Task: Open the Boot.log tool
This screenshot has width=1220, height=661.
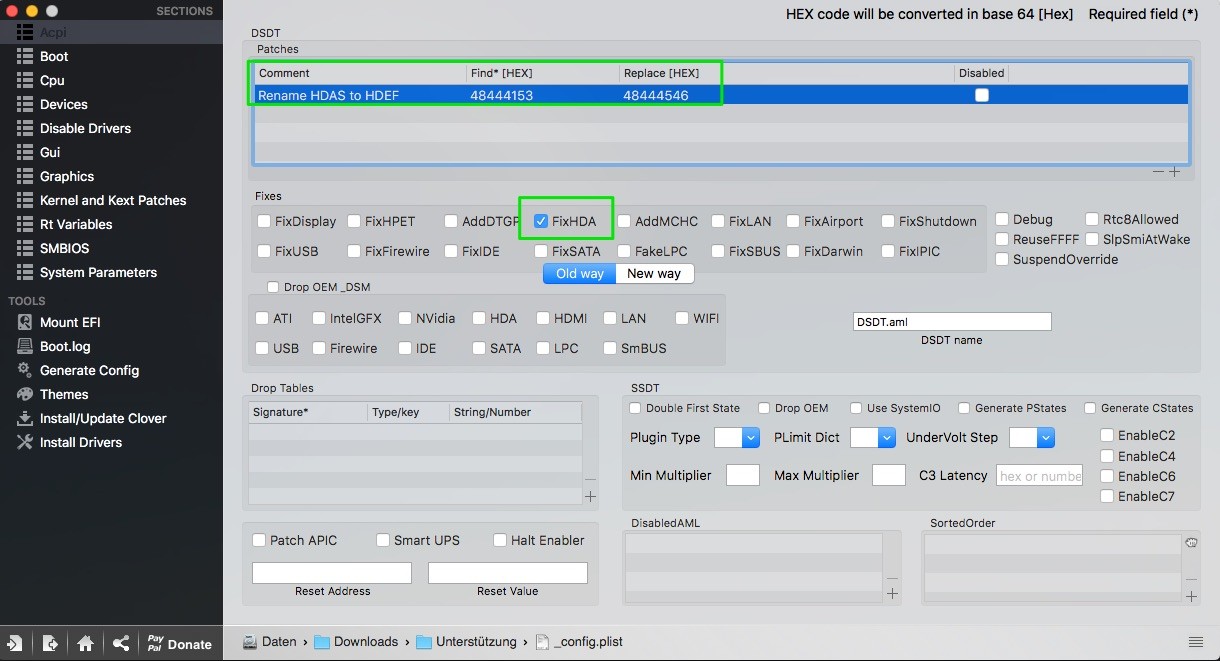Action: [x=24, y=346]
